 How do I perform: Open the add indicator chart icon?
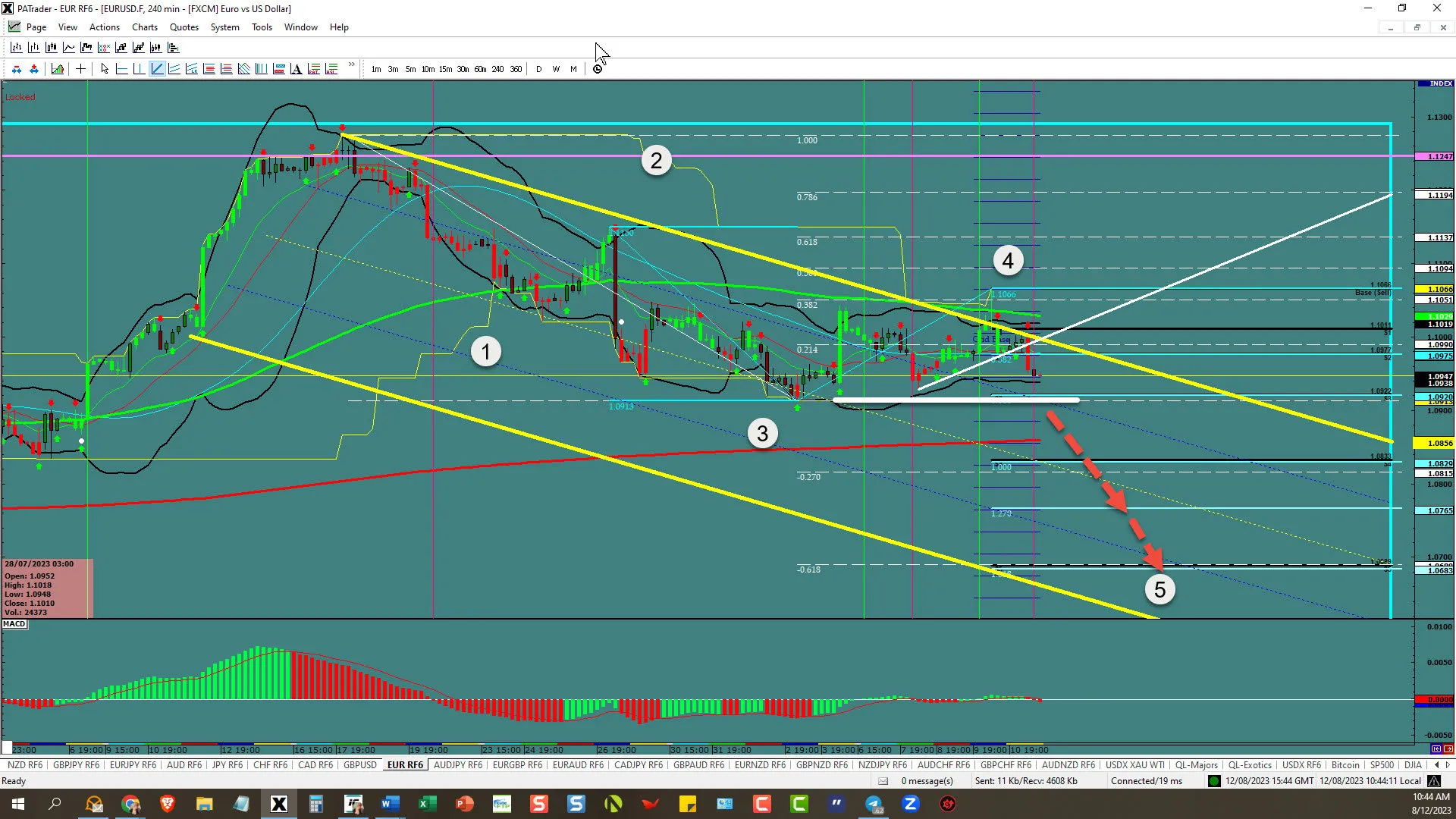57,69
